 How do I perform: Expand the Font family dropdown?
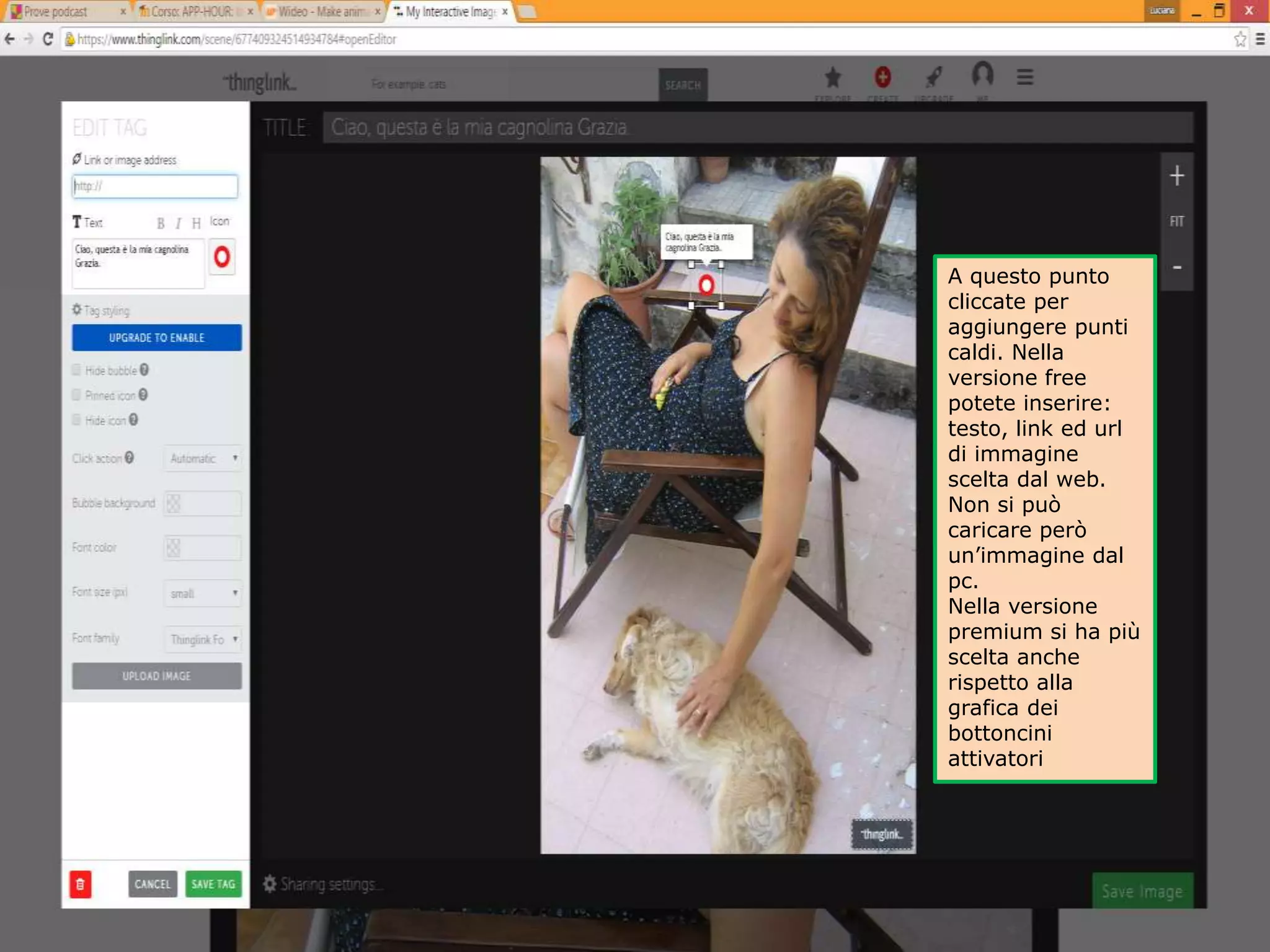coord(203,639)
